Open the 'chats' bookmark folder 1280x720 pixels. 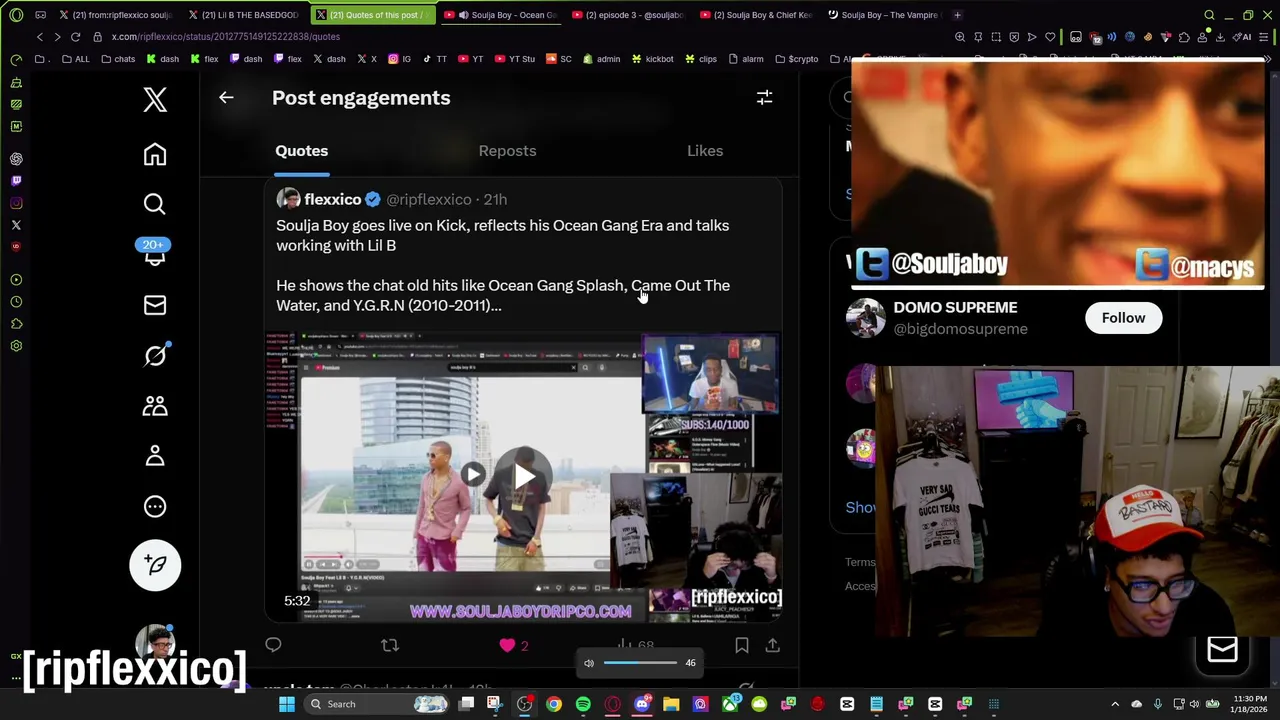coord(118,59)
